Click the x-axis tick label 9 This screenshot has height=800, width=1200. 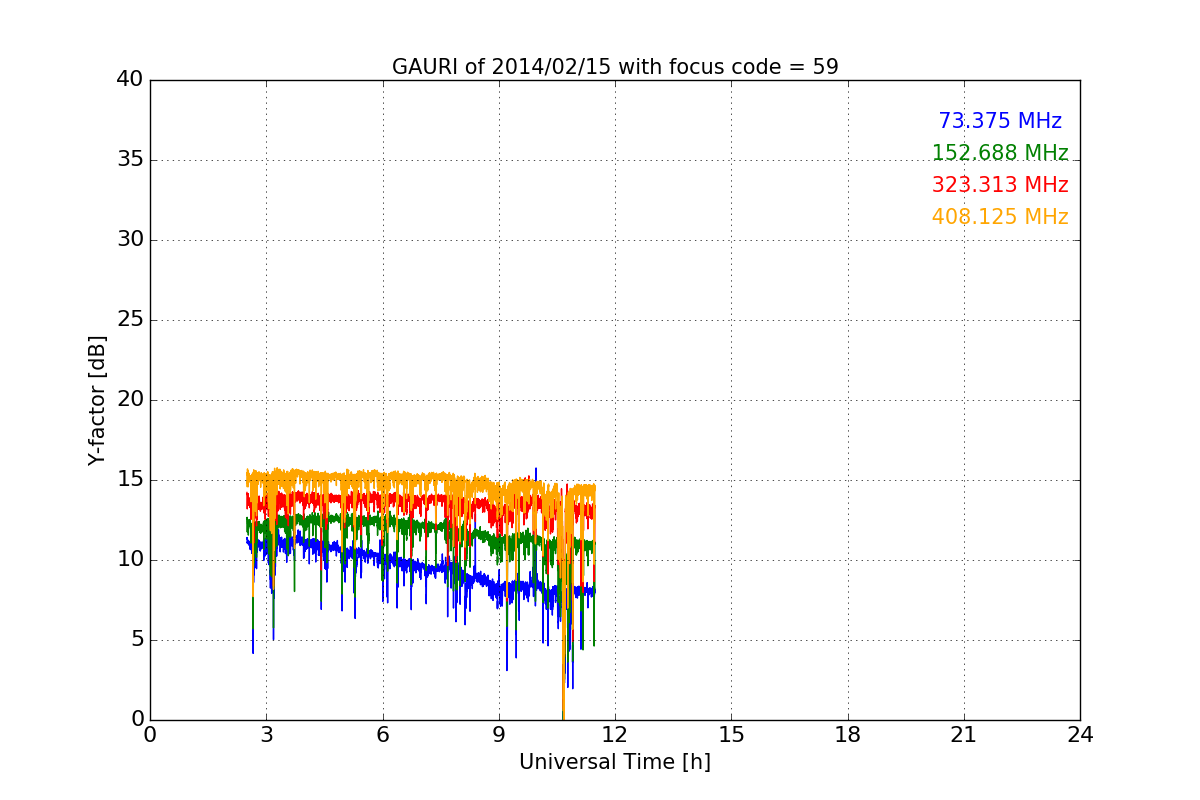point(499,734)
